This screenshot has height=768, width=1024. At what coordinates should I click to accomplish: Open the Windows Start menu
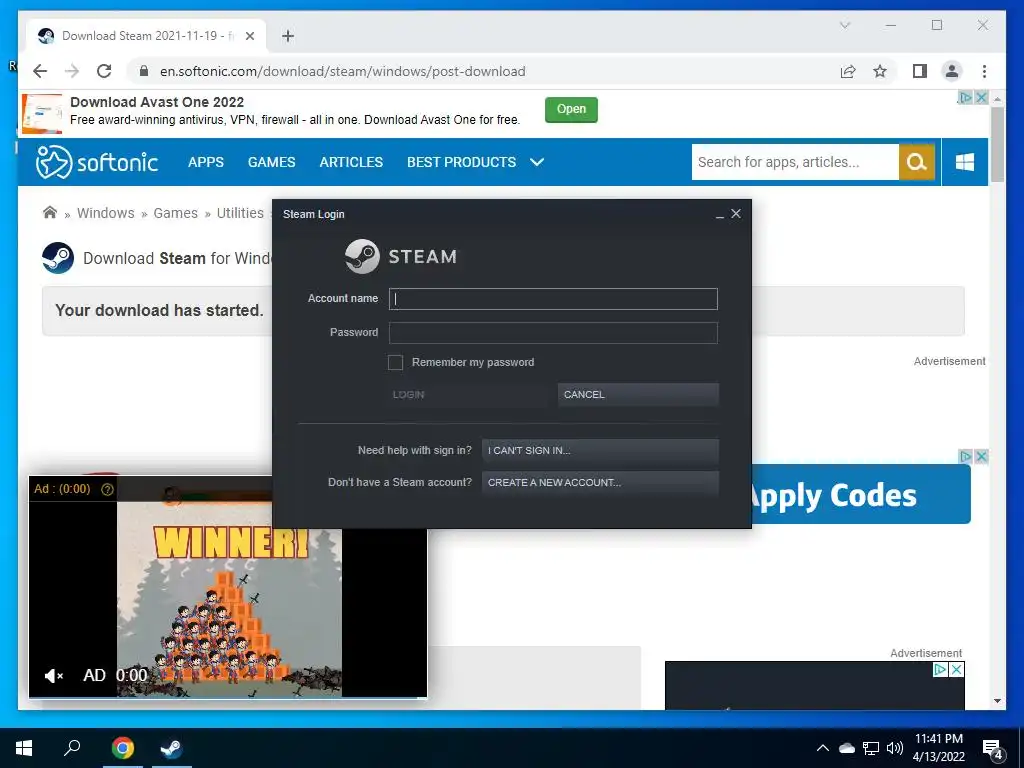[x=24, y=748]
